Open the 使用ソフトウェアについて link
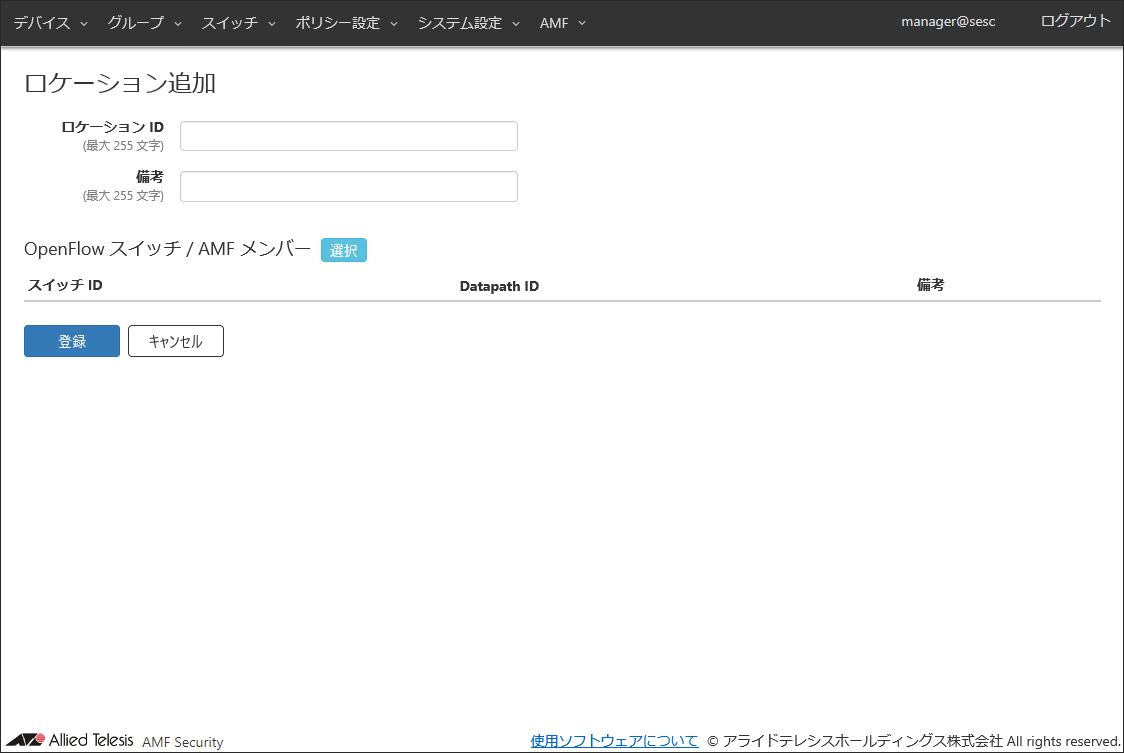This screenshot has height=753, width=1124. click(x=614, y=741)
